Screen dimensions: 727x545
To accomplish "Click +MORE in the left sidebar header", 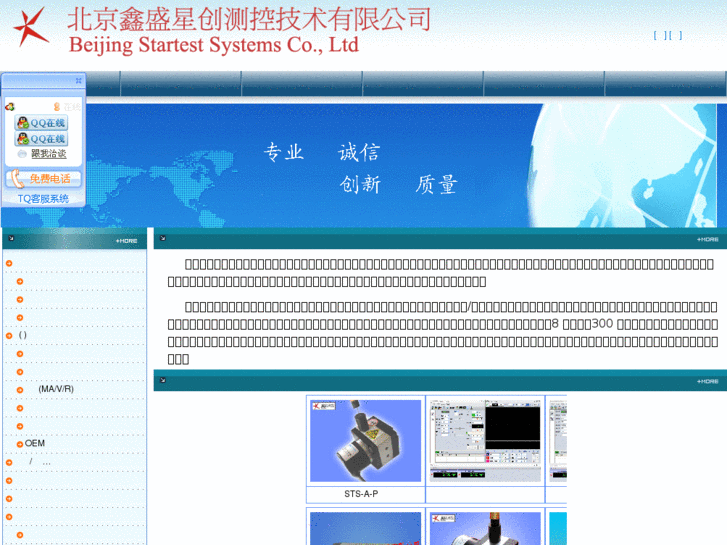I will click(127, 241).
